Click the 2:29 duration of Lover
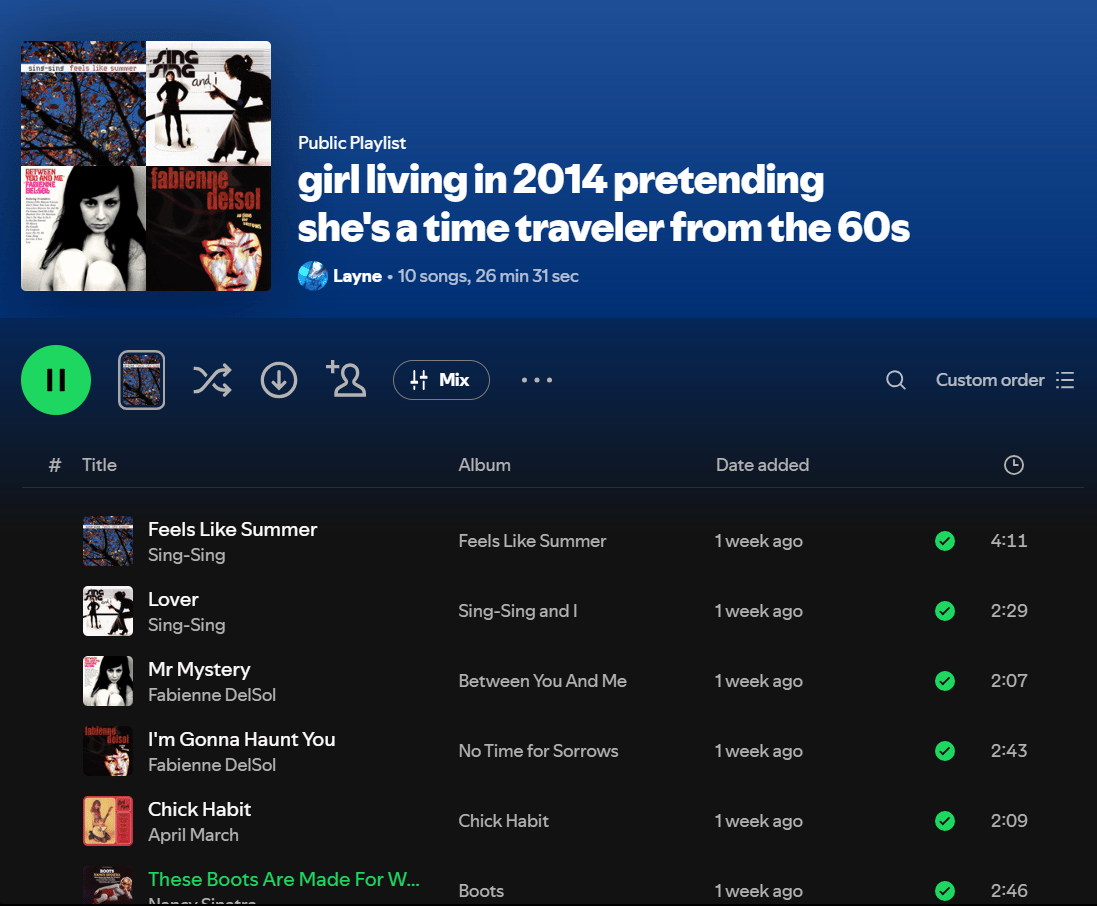 point(1009,611)
